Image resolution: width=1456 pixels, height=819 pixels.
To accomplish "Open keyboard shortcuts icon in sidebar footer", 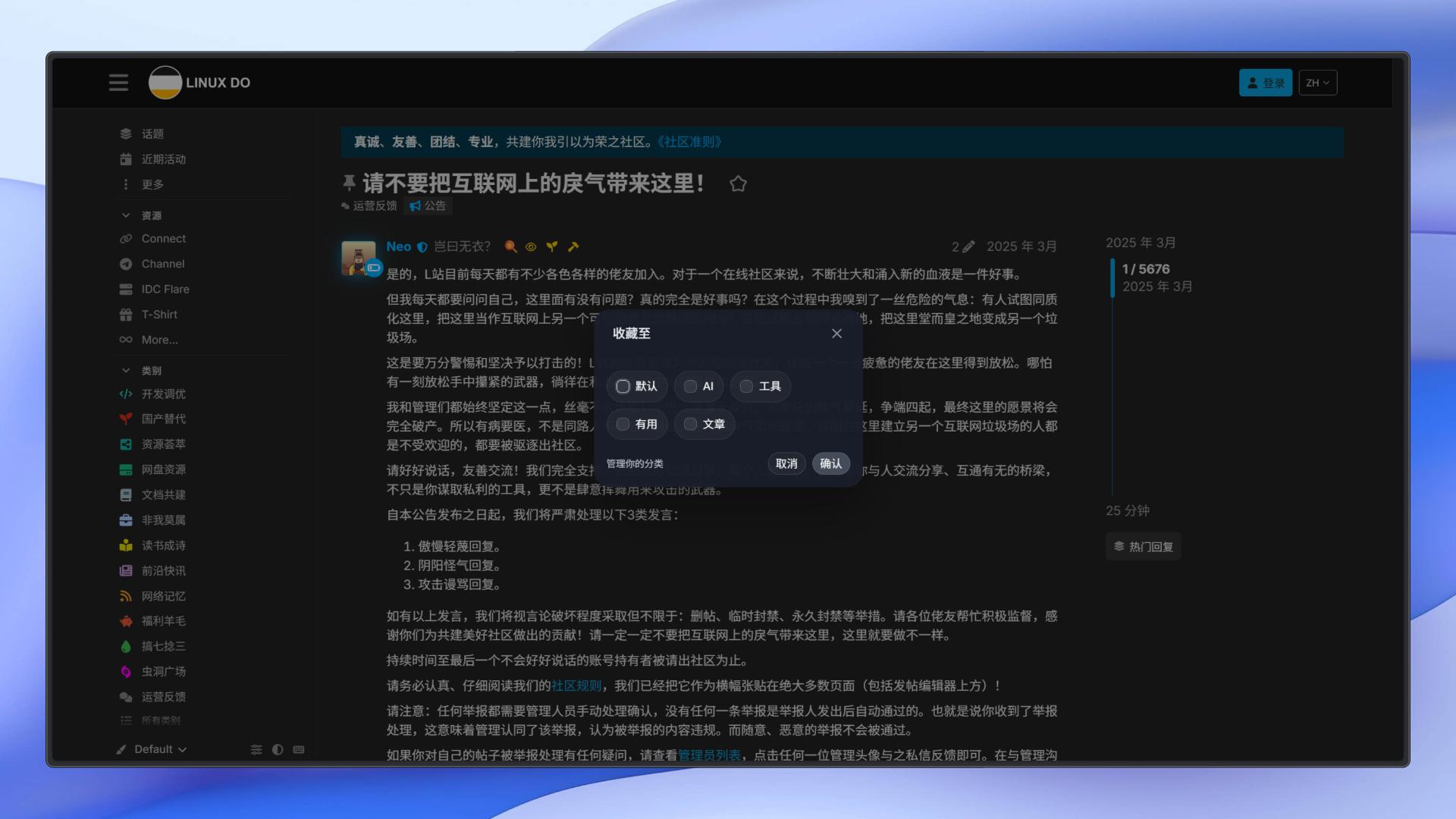I will 299,749.
